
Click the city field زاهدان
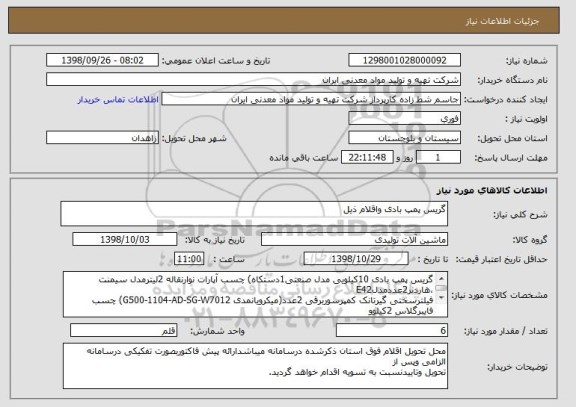tap(102, 138)
